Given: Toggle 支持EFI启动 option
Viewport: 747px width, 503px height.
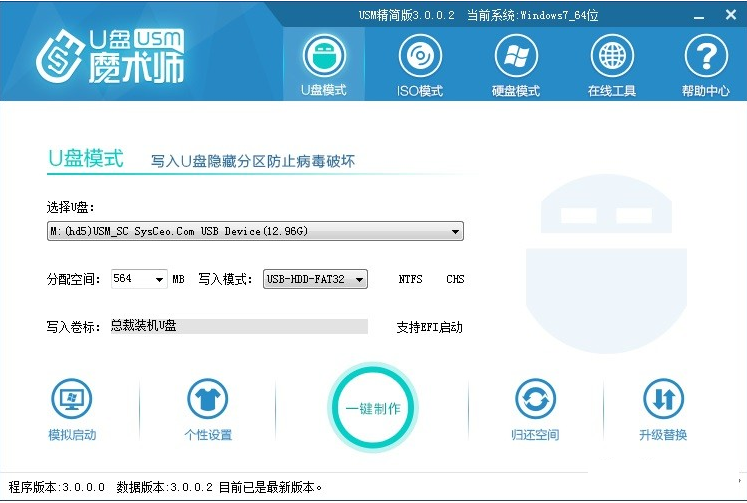Looking at the screenshot, I should pyautogui.click(x=429, y=327).
